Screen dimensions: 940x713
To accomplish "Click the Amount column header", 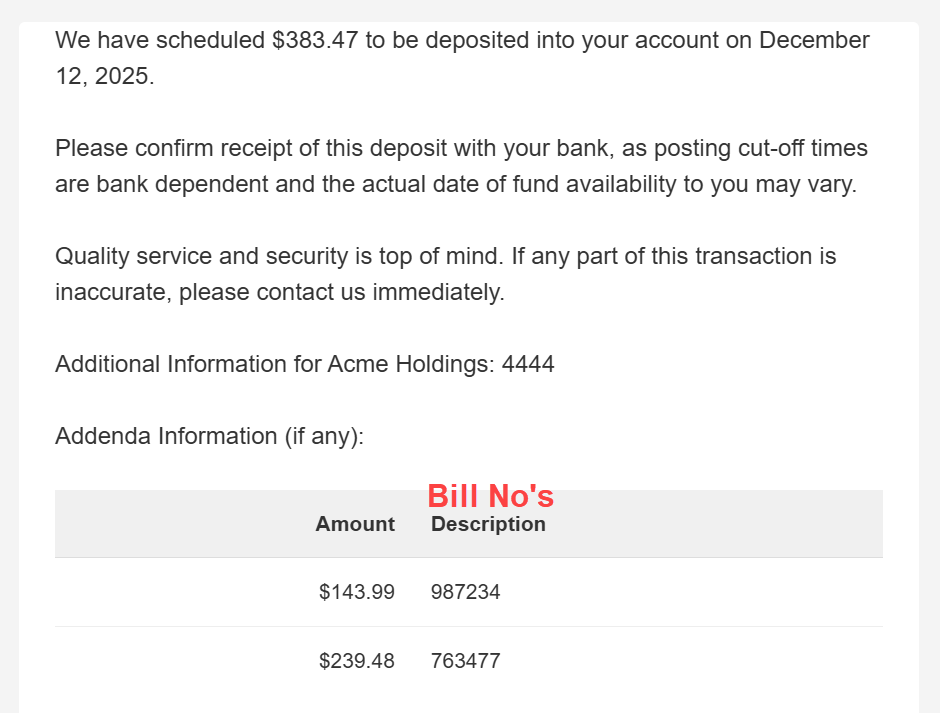I will (355, 524).
